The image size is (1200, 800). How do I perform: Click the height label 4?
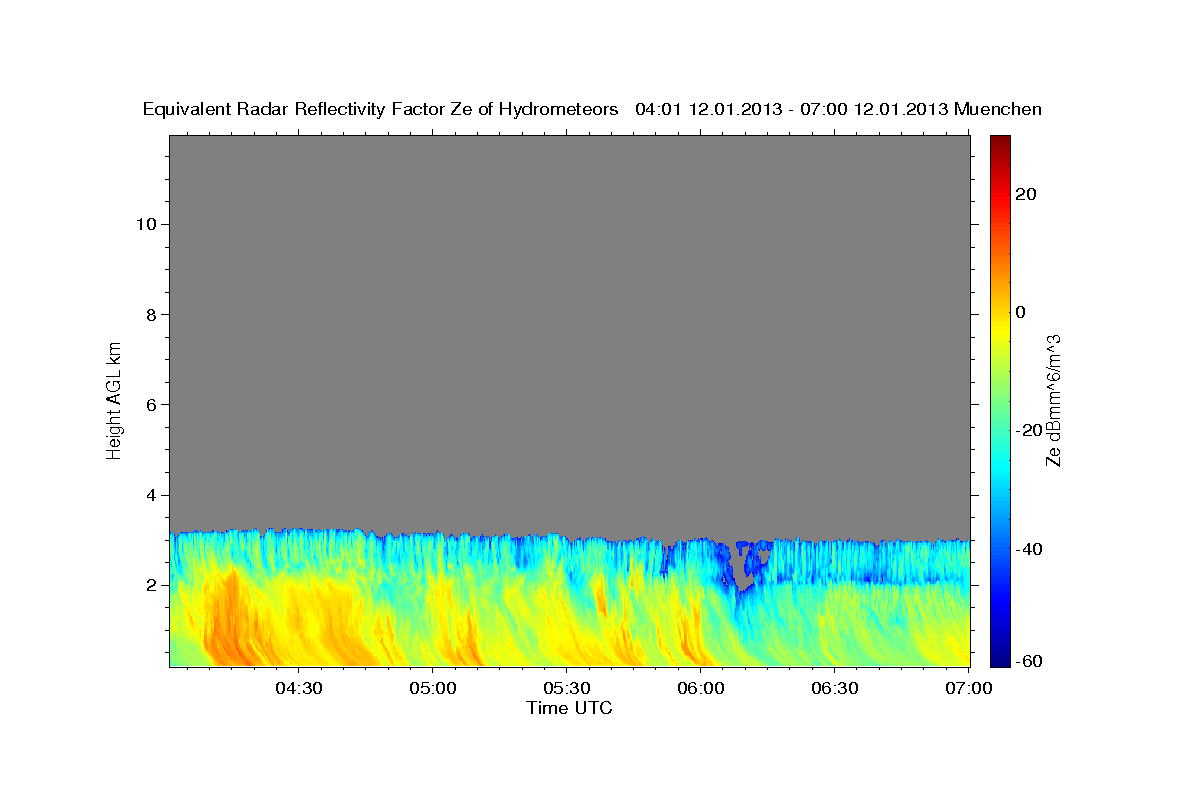[150, 495]
